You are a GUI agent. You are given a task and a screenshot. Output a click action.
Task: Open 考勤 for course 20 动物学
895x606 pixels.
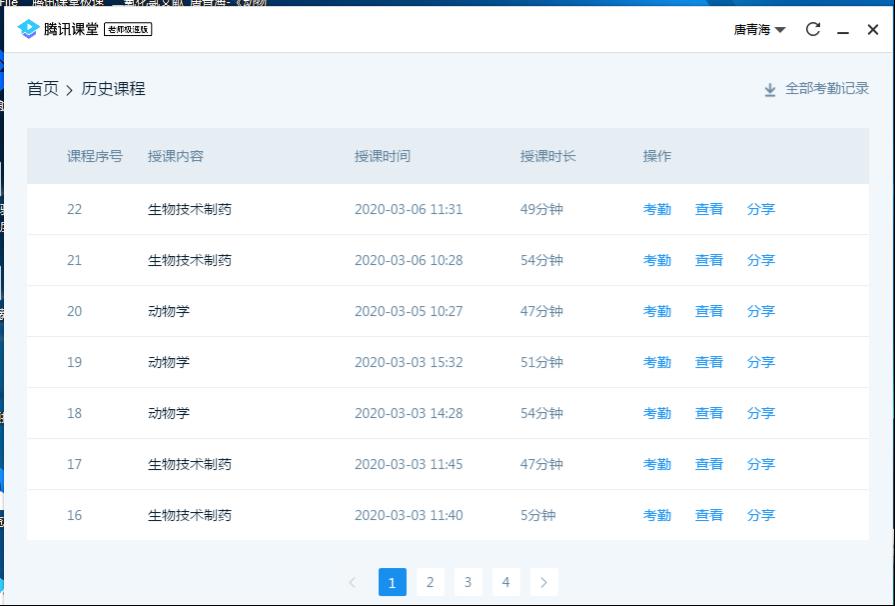(x=657, y=312)
